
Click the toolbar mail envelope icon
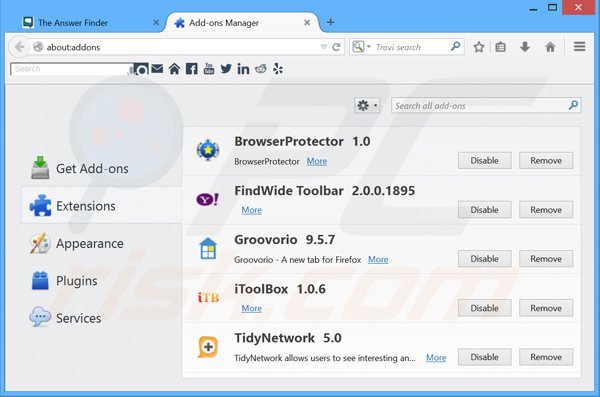tap(157, 69)
